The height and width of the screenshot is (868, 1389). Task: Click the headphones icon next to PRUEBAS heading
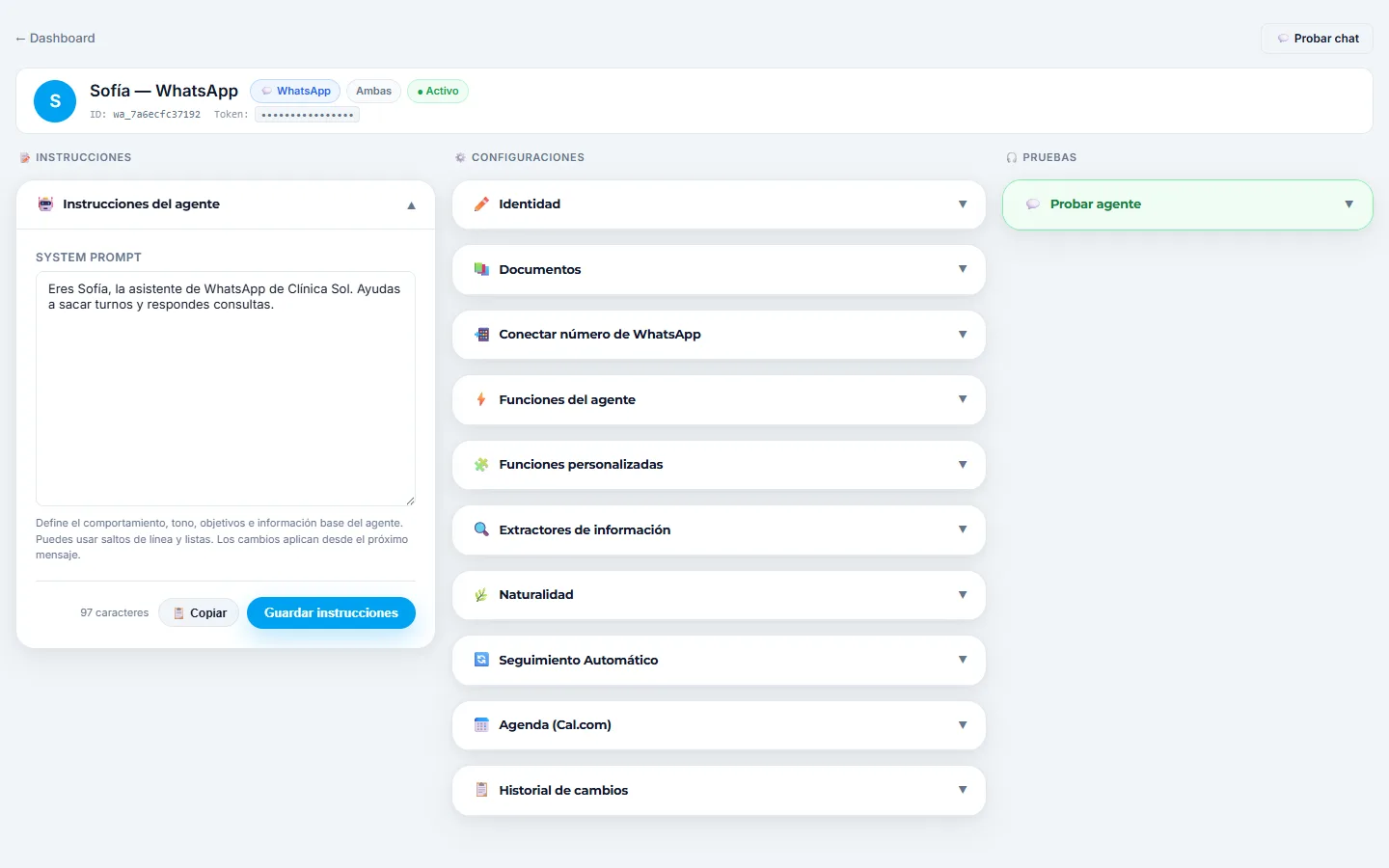coord(1012,157)
